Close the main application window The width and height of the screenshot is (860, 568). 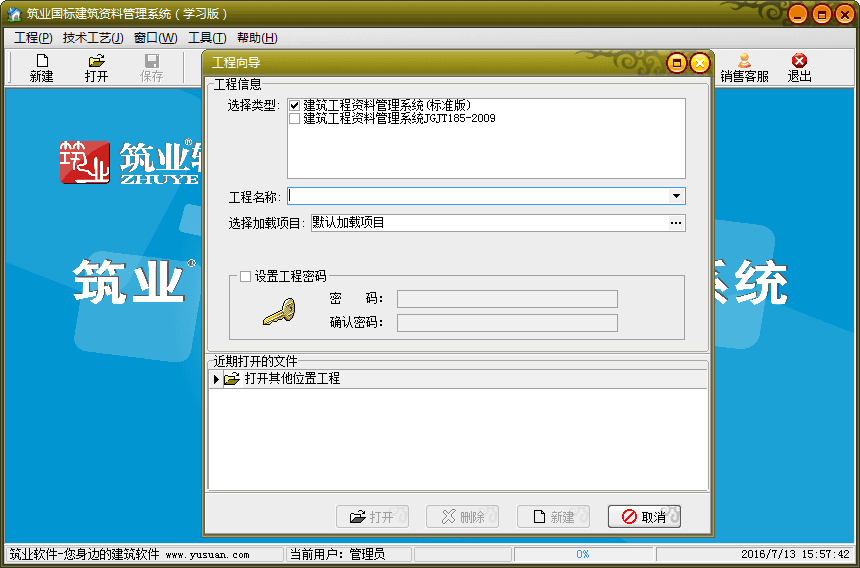[845, 14]
